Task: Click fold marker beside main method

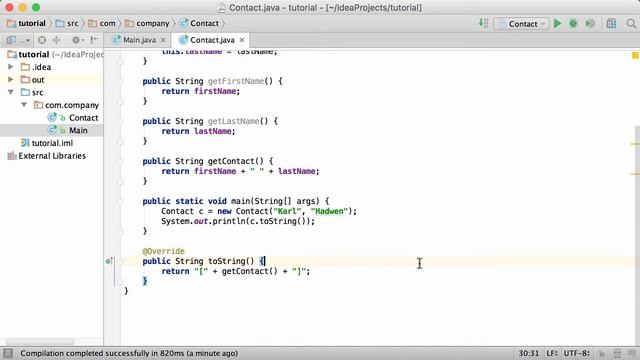Action: point(120,201)
